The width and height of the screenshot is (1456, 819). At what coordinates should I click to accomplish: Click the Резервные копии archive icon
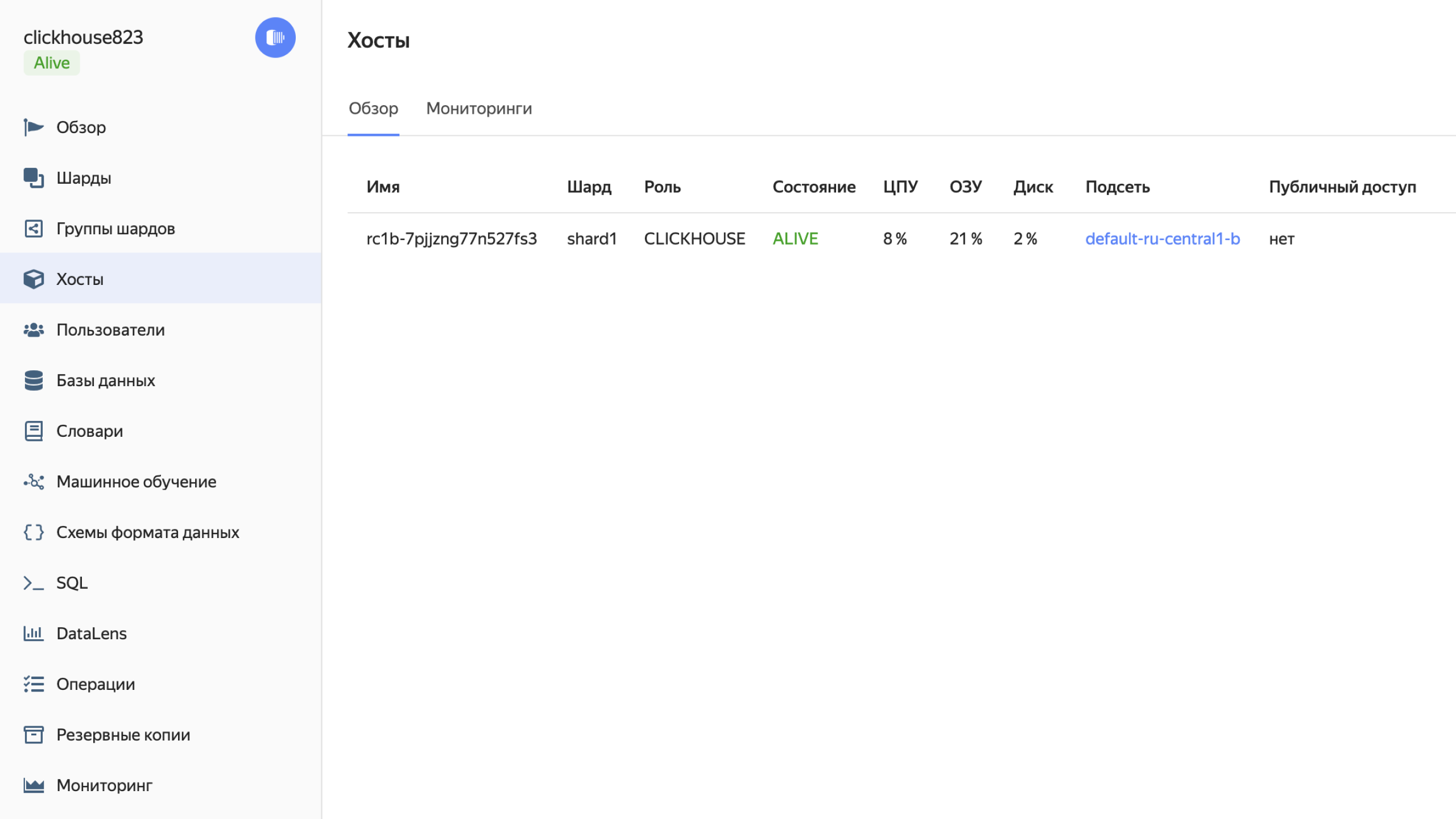tap(34, 735)
